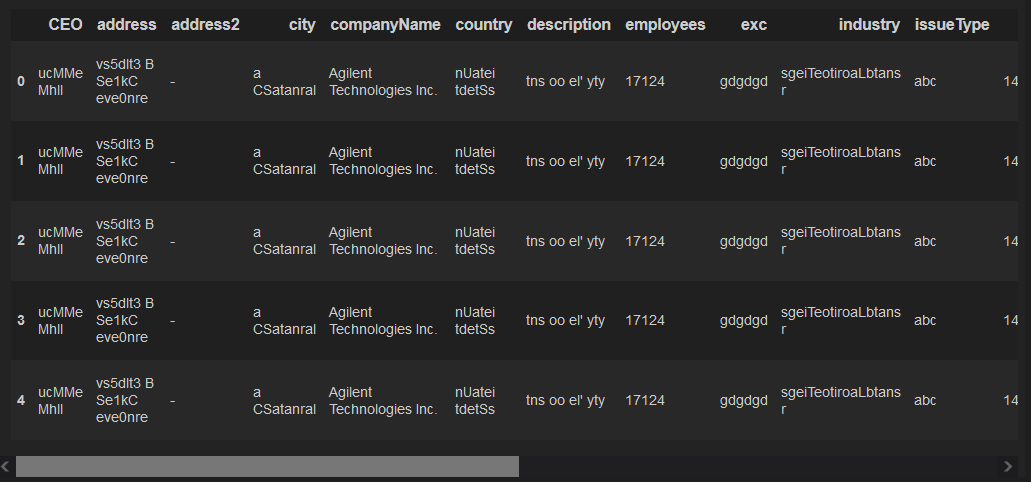Click row index 1

click(21, 161)
